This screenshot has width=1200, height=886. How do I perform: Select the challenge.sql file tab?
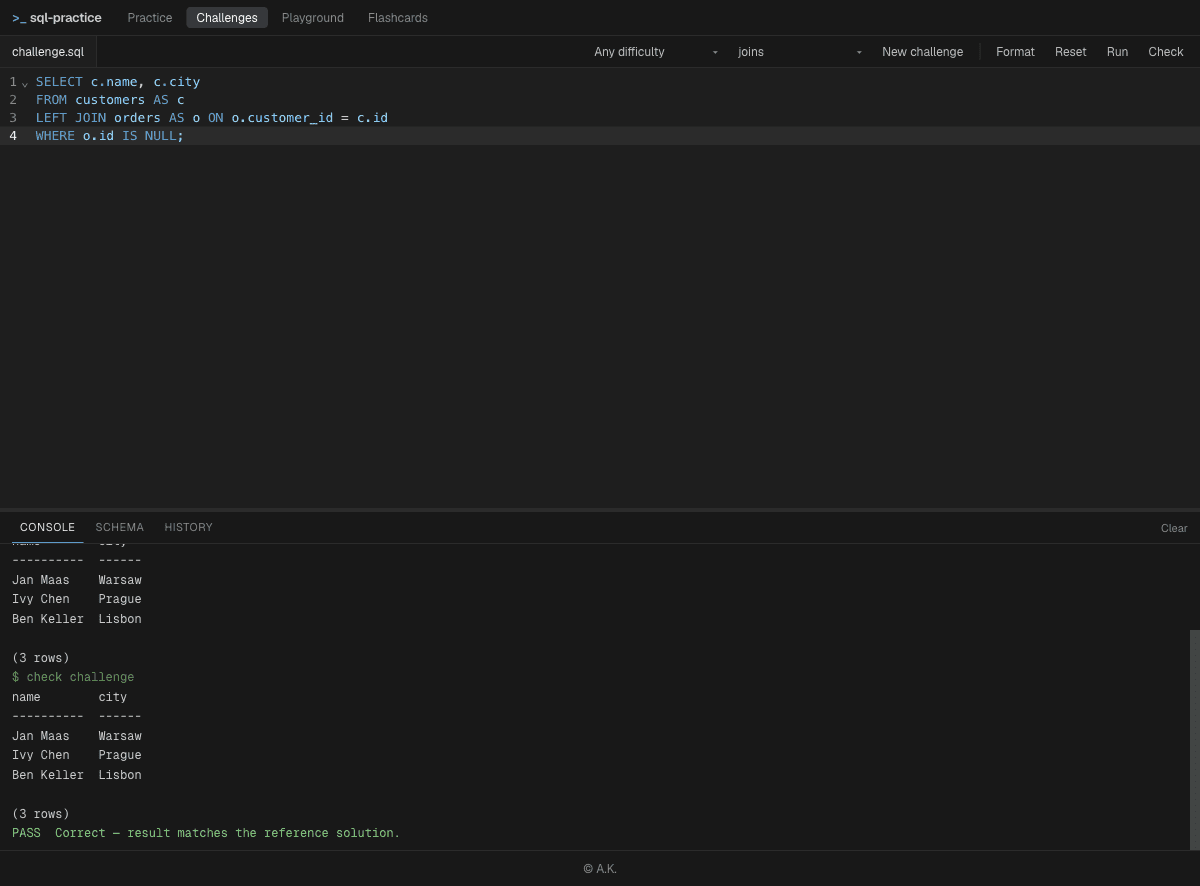click(48, 52)
